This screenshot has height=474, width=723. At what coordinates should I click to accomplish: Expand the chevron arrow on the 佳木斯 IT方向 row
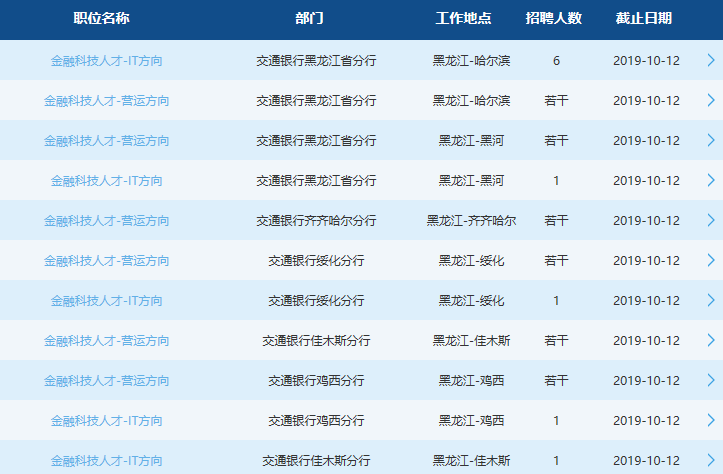711,460
